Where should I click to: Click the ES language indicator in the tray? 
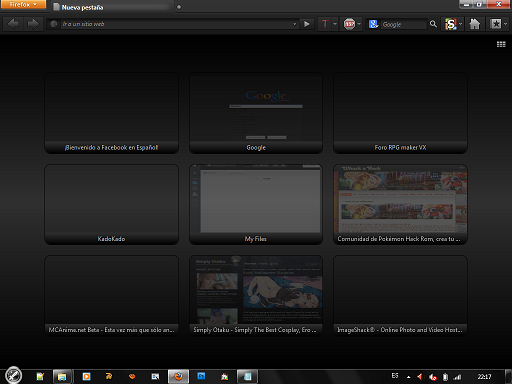(395, 376)
